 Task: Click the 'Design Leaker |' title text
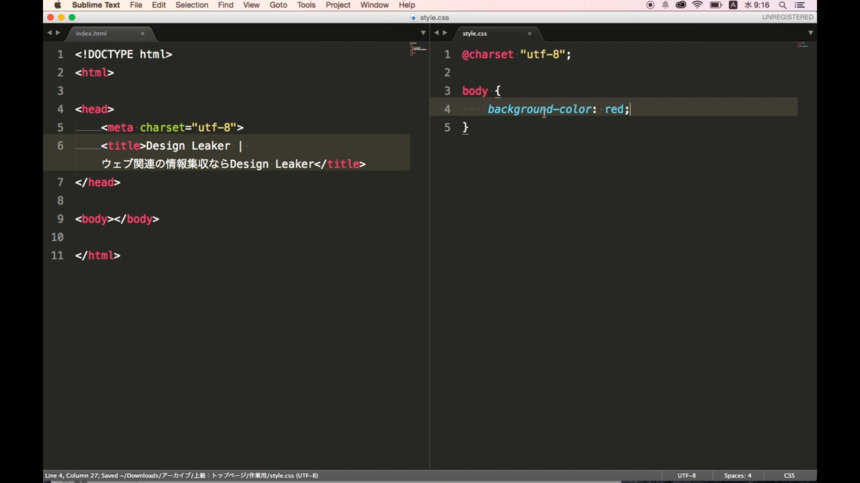194,146
